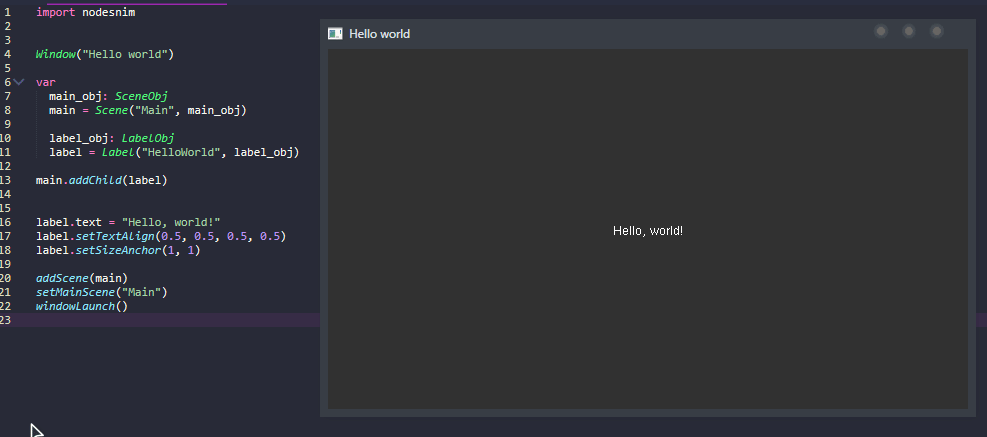The width and height of the screenshot is (987, 437).
Task: Select line number 1 in the gutter
Action: tap(7, 12)
